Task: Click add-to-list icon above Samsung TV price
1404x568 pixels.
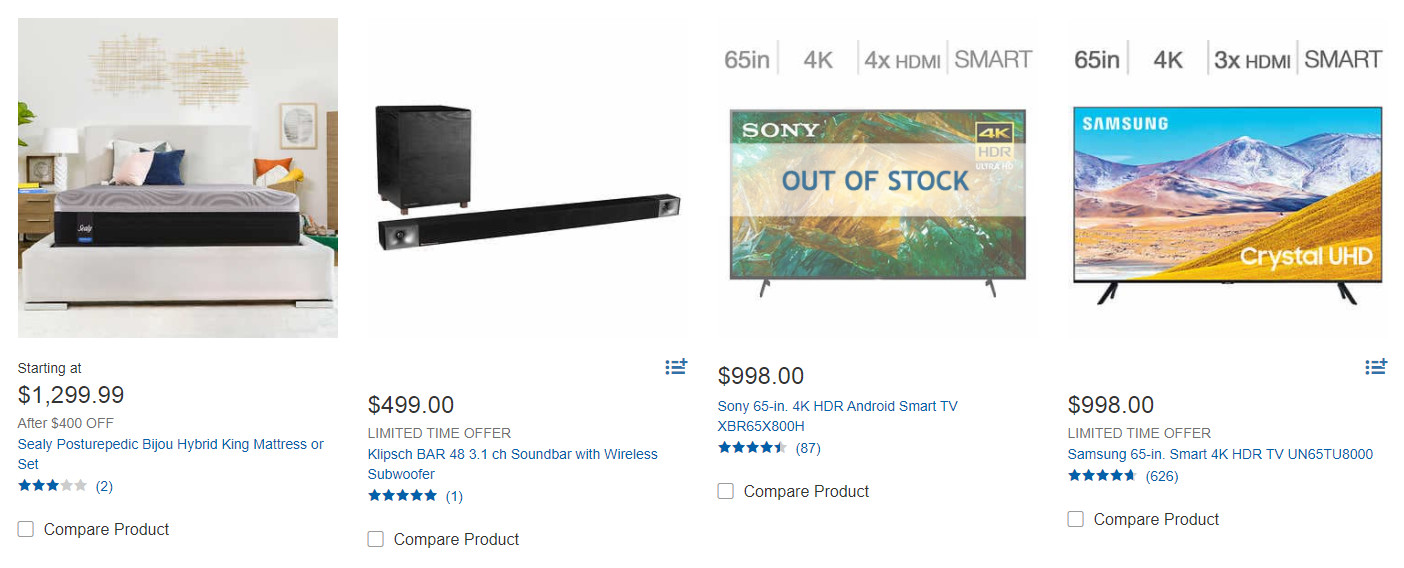Action: (1376, 367)
